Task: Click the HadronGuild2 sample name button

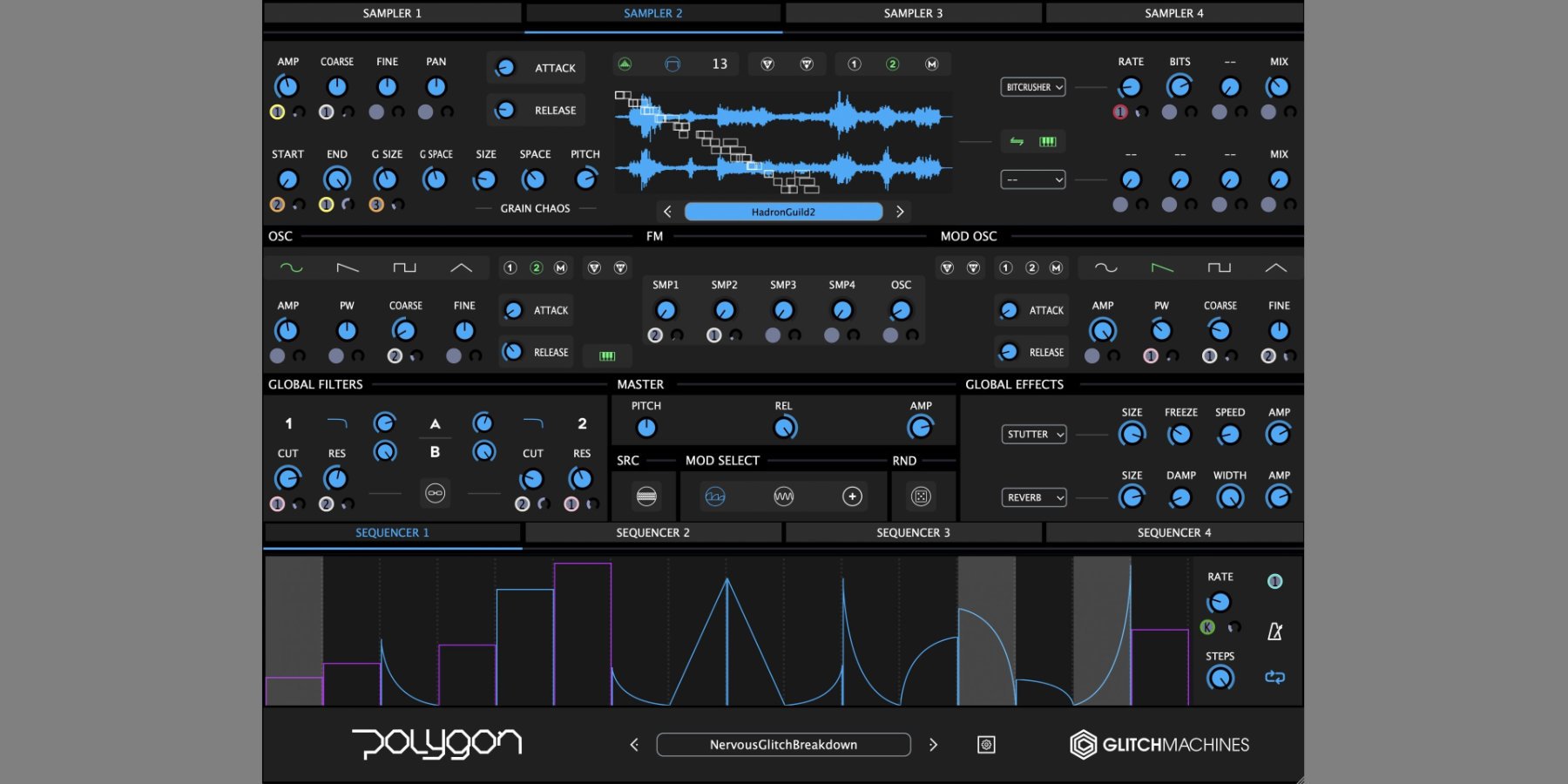Action: pos(783,212)
